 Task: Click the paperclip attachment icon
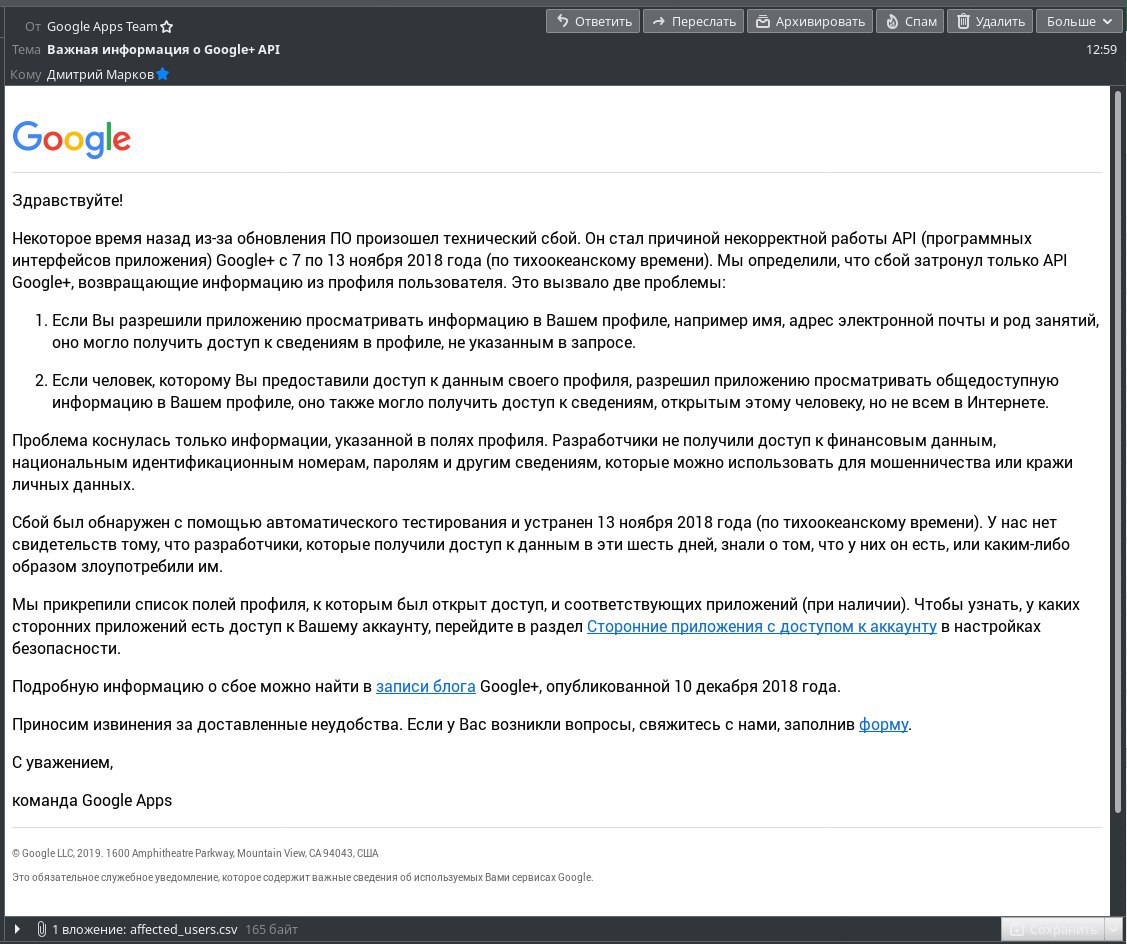(x=42, y=929)
